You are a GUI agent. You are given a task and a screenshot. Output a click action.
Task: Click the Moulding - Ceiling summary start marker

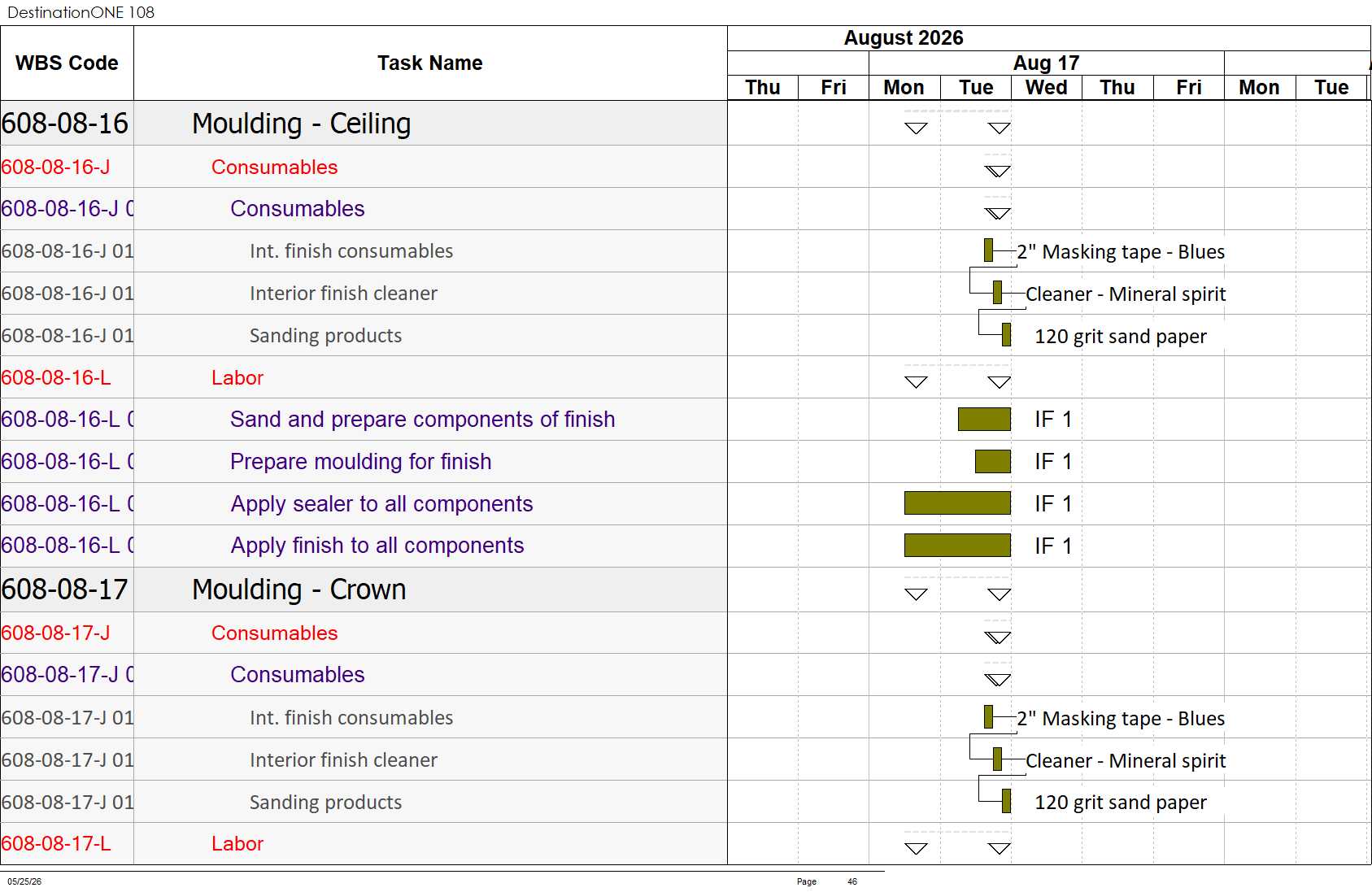tap(916, 128)
